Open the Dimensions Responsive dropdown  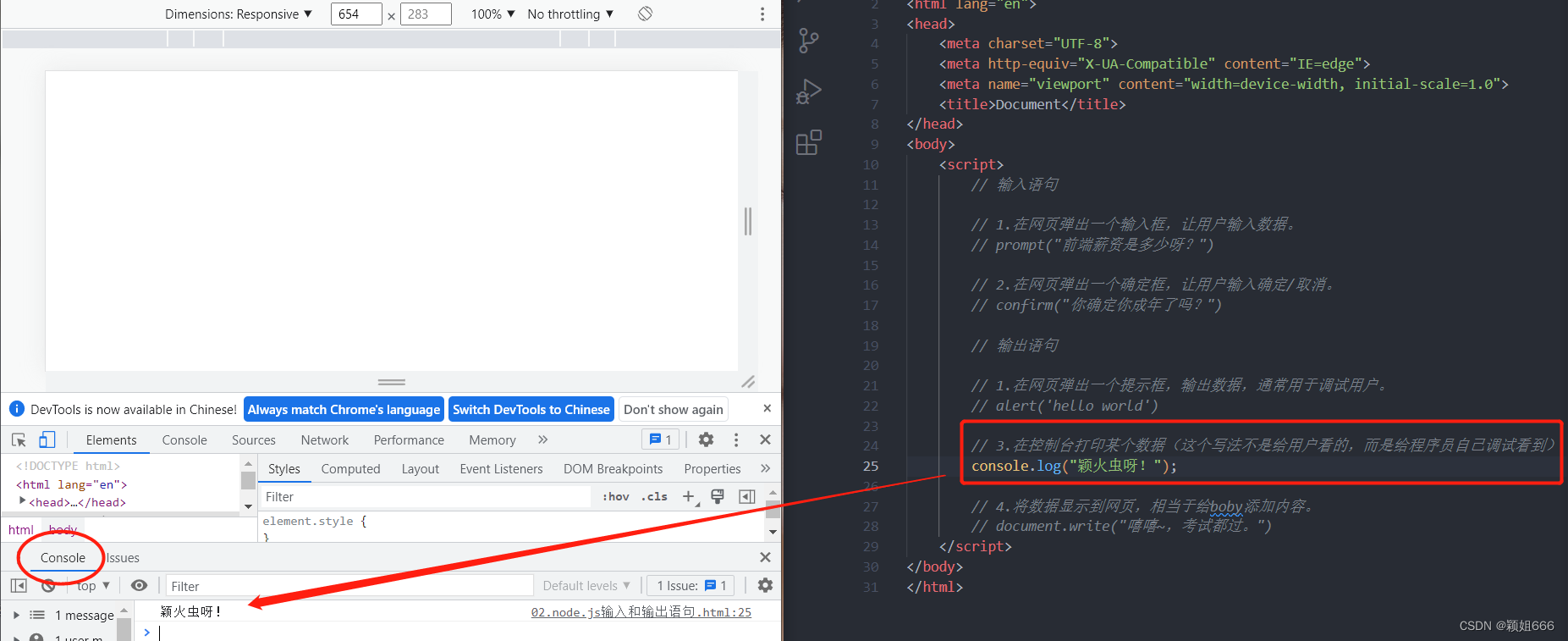coord(239,14)
